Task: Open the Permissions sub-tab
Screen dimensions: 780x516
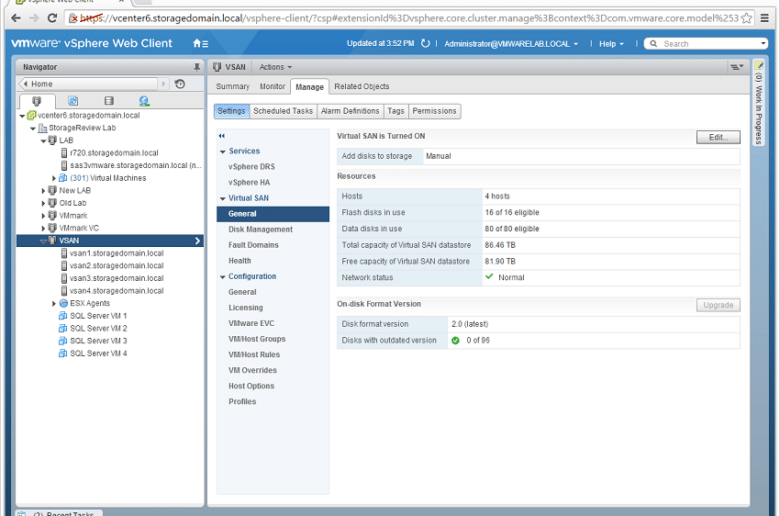Action: (x=434, y=111)
